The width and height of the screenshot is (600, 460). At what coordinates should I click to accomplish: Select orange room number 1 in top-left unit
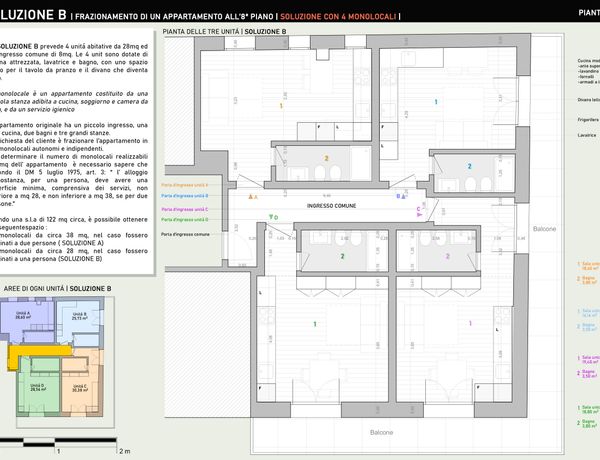point(281,105)
